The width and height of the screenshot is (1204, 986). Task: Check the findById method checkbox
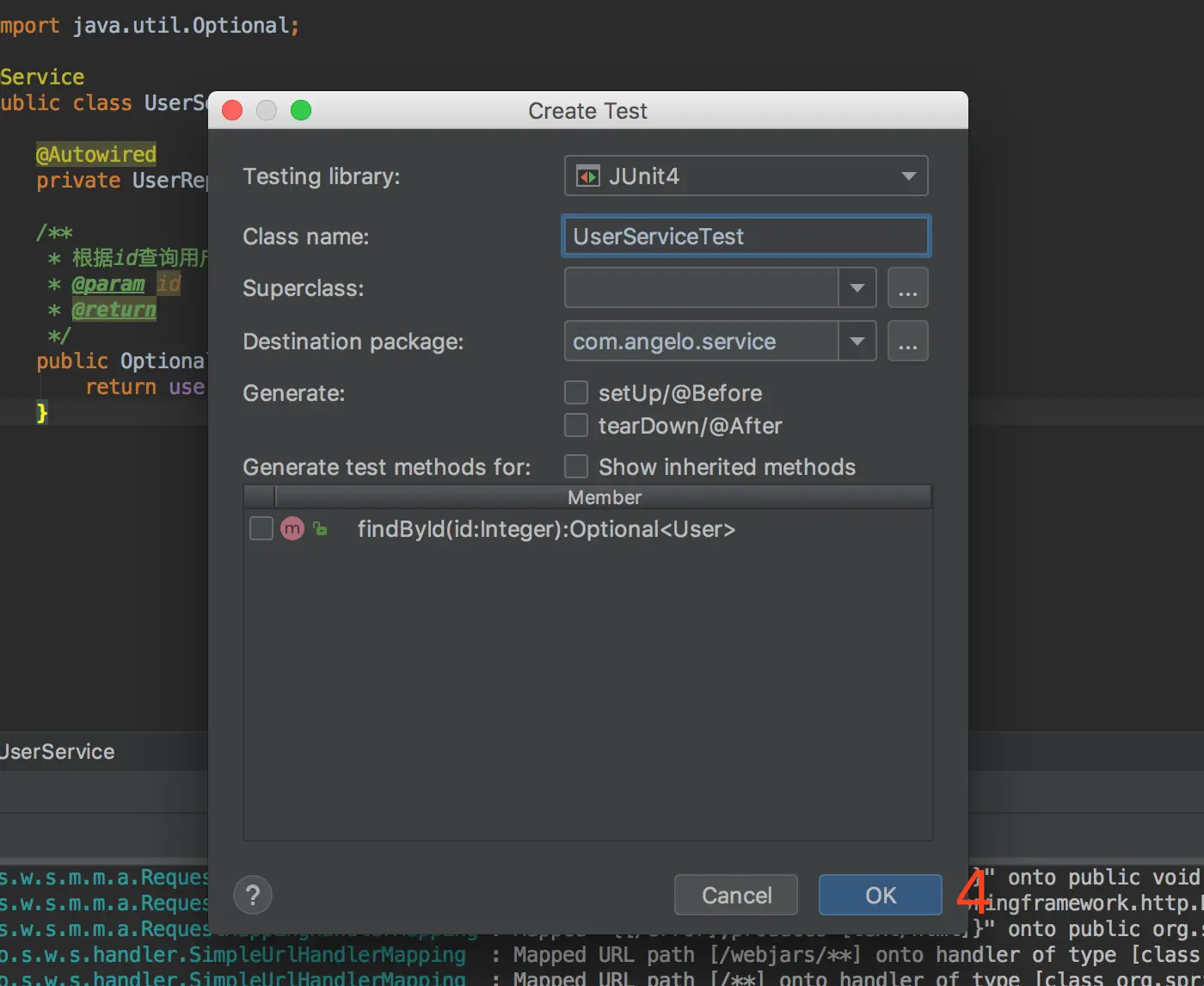[261, 528]
